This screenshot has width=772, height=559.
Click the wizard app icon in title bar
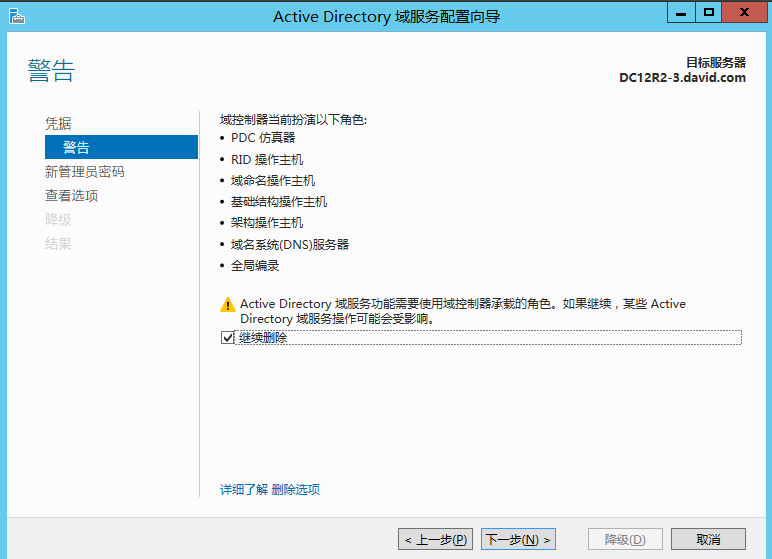[17, 16]
